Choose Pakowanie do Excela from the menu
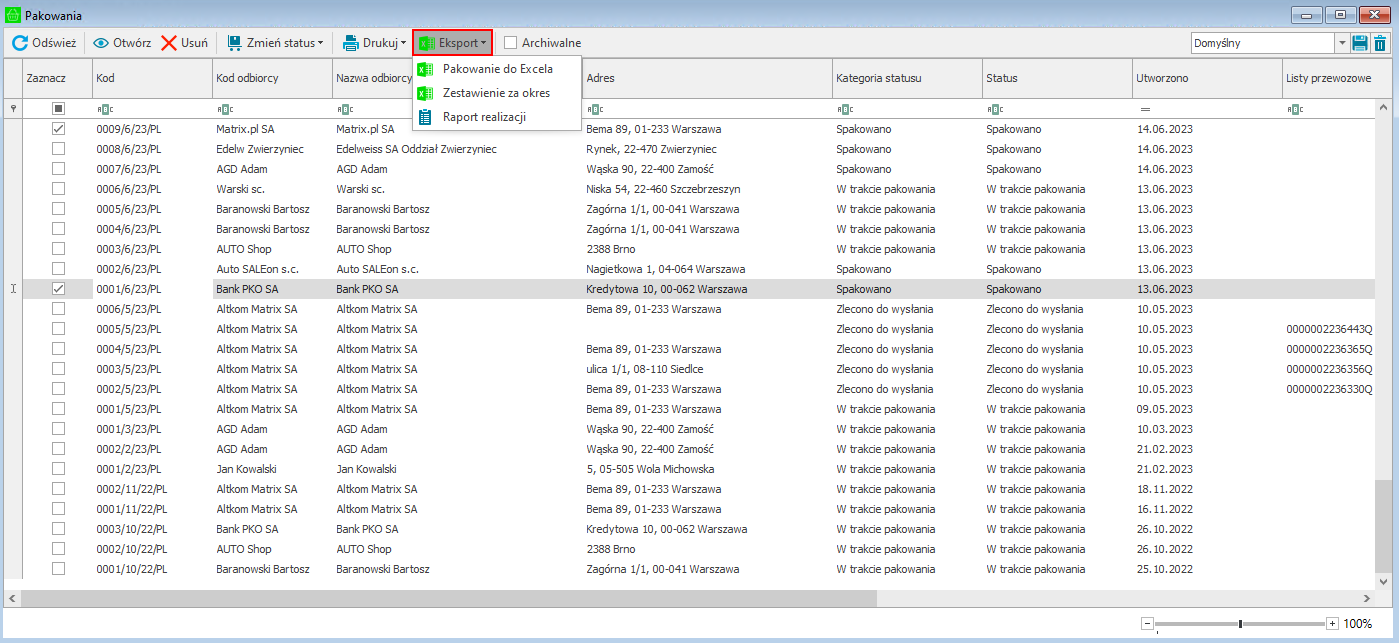Screen dimensions: 1399x643 coord(497,69)
